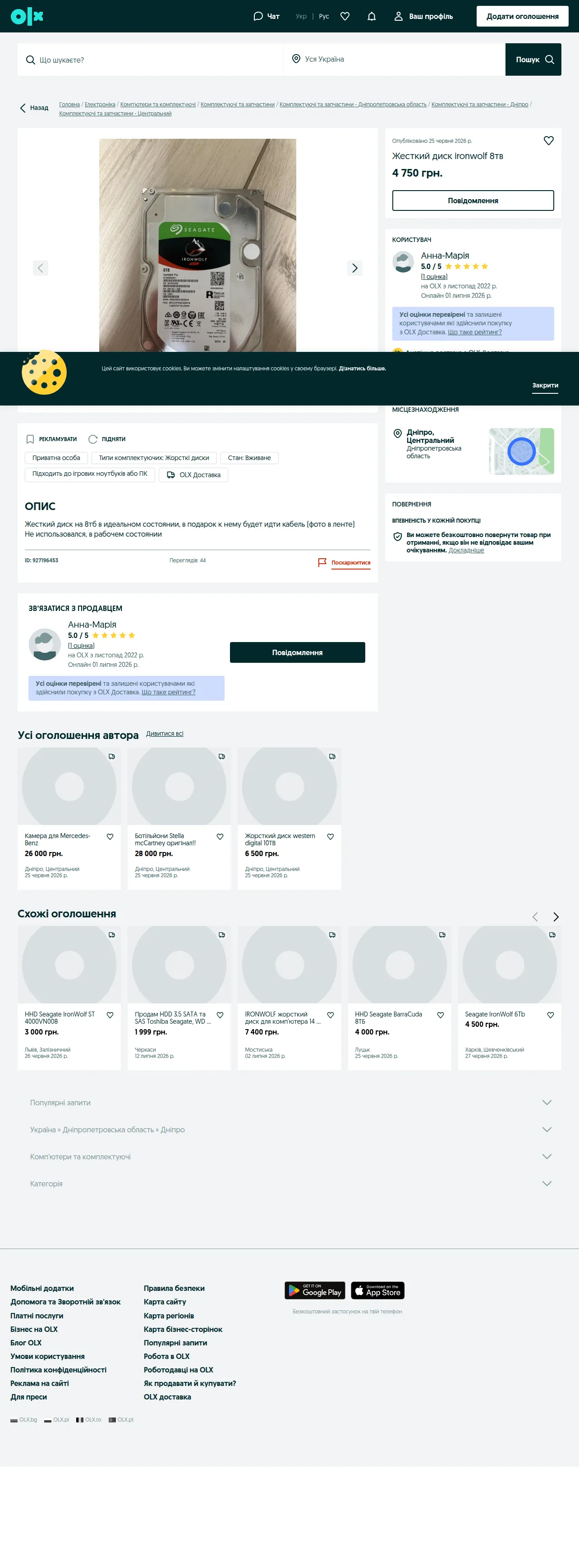Open the Чат speech bubble icon
The height and width of the screenshot is (1568, 579).
(x=258, y=16)
